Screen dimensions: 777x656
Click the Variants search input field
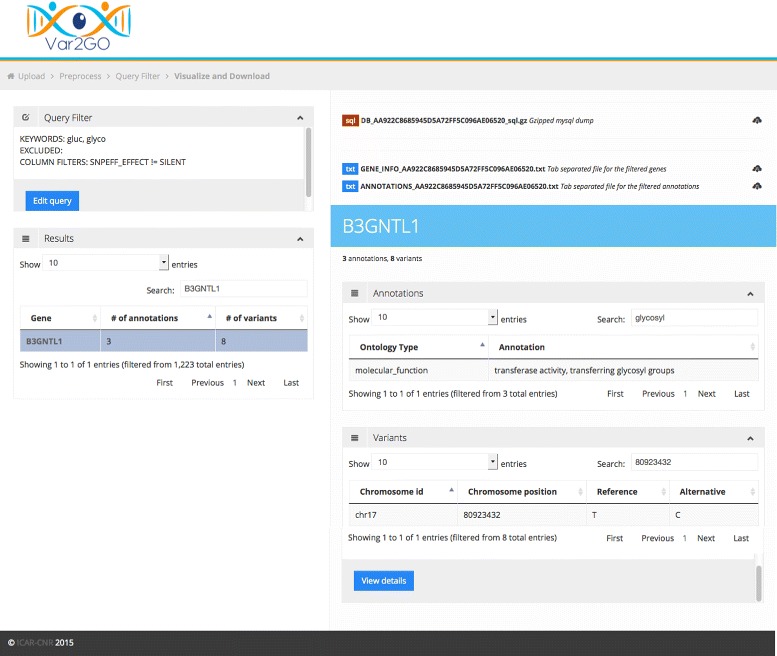coord(694,462)
